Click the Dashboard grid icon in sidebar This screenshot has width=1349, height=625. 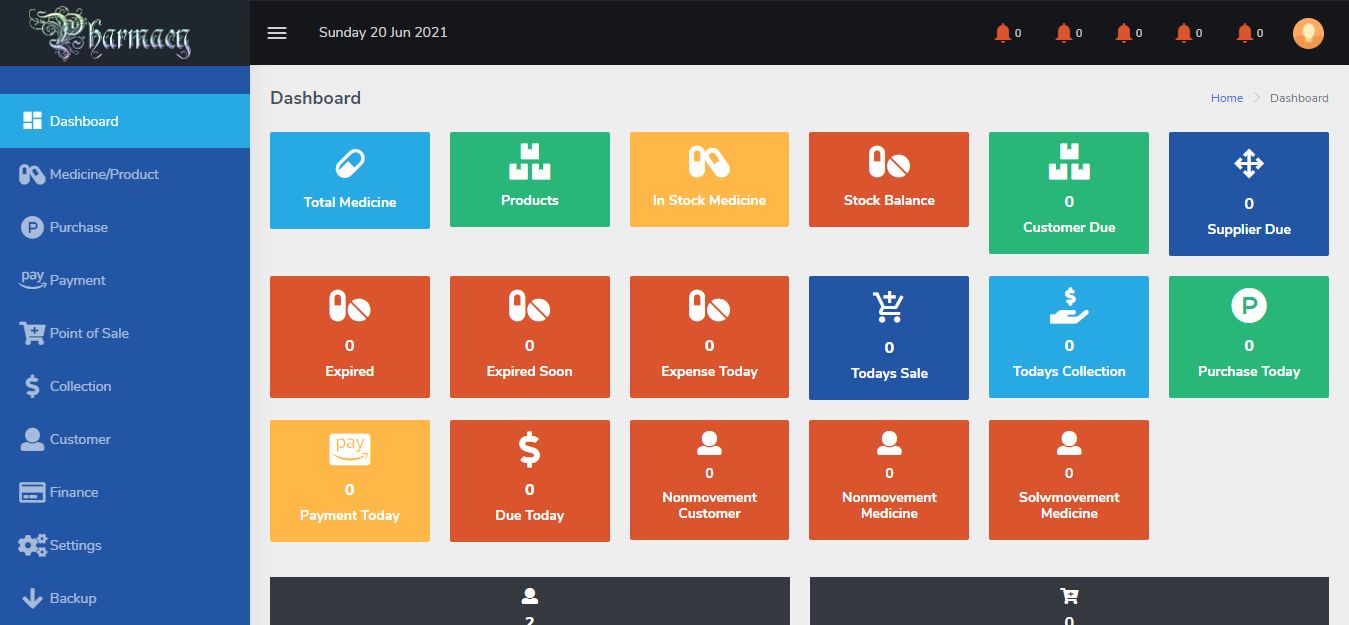[32, 121]
